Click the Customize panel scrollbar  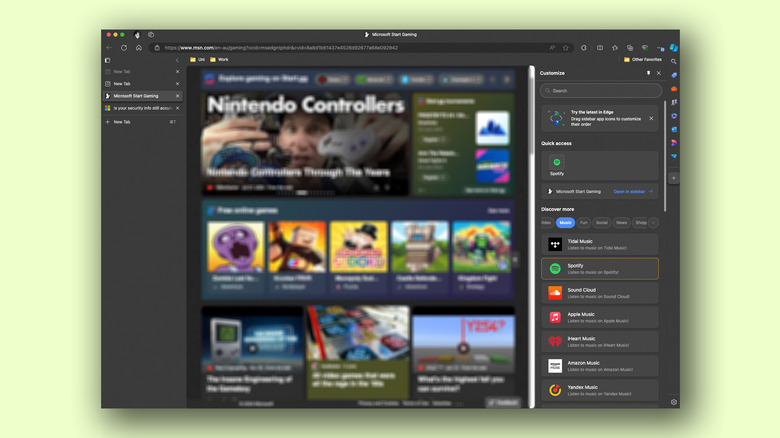pos(665,156)
